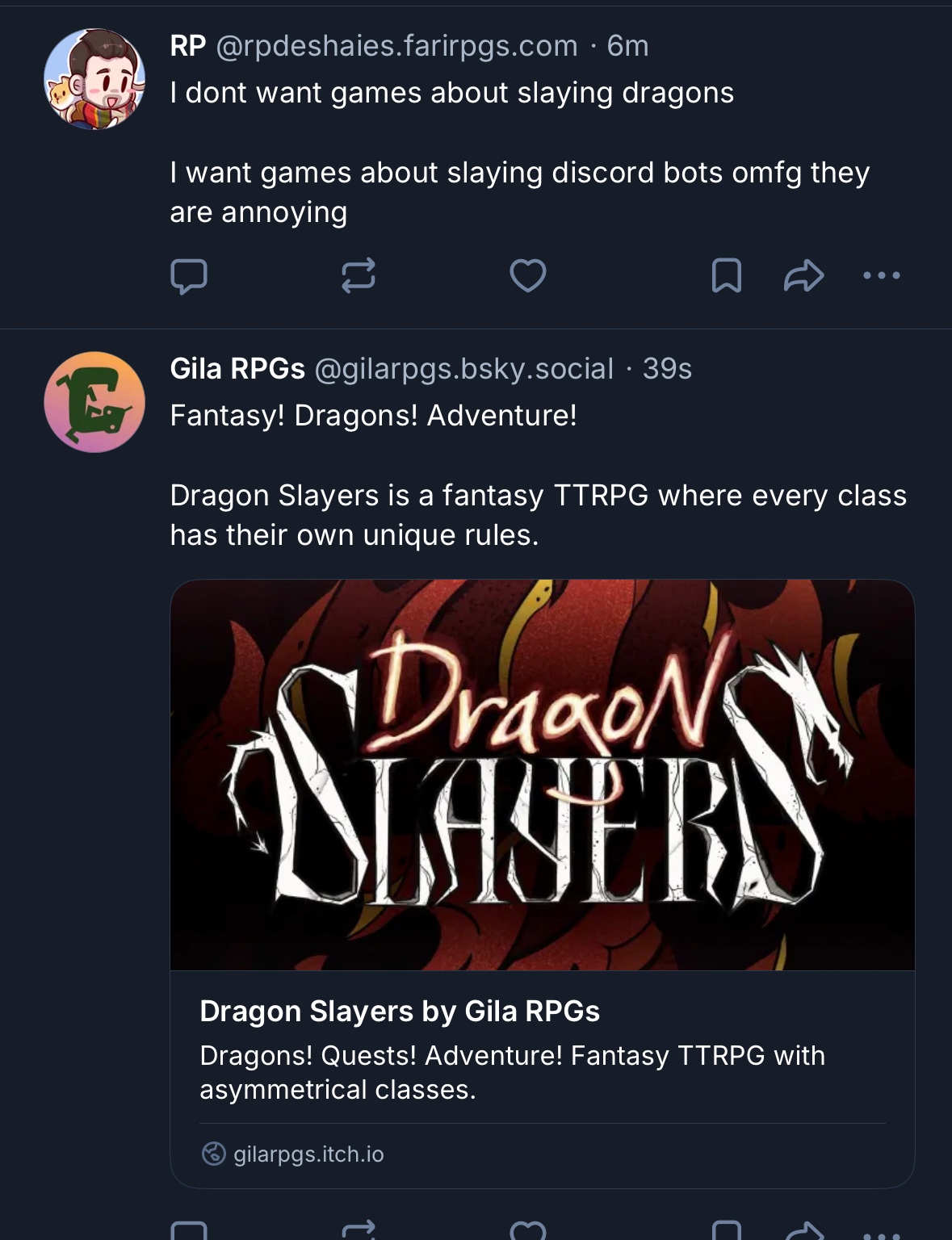Open RP's profile avatar

[94, 79]
